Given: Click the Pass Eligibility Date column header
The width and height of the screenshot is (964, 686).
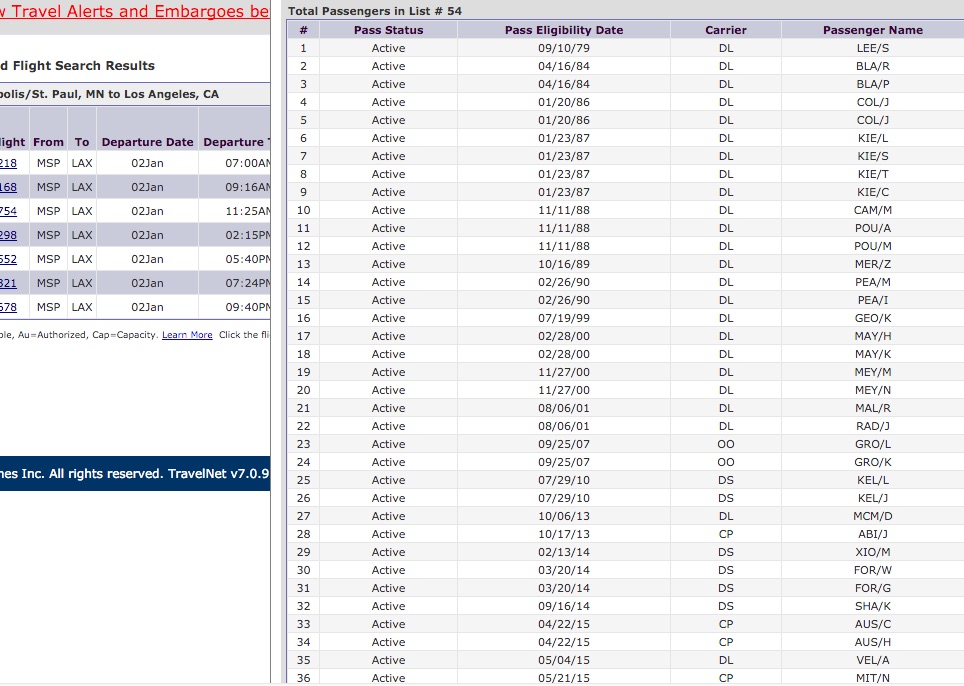Looking at the screenshot, I should point(563,30).
